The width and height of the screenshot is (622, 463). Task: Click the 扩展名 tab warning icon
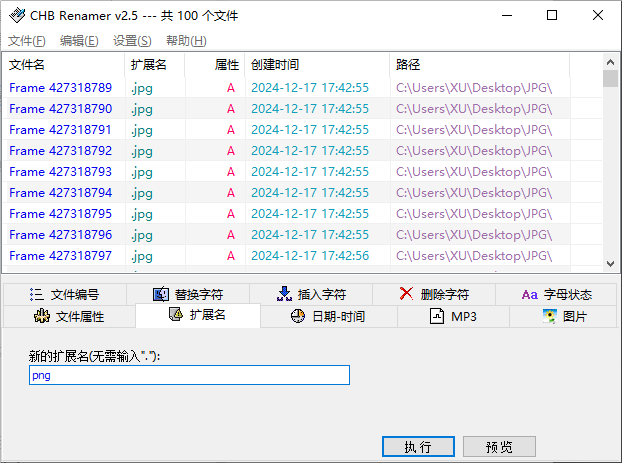[176, 314]
